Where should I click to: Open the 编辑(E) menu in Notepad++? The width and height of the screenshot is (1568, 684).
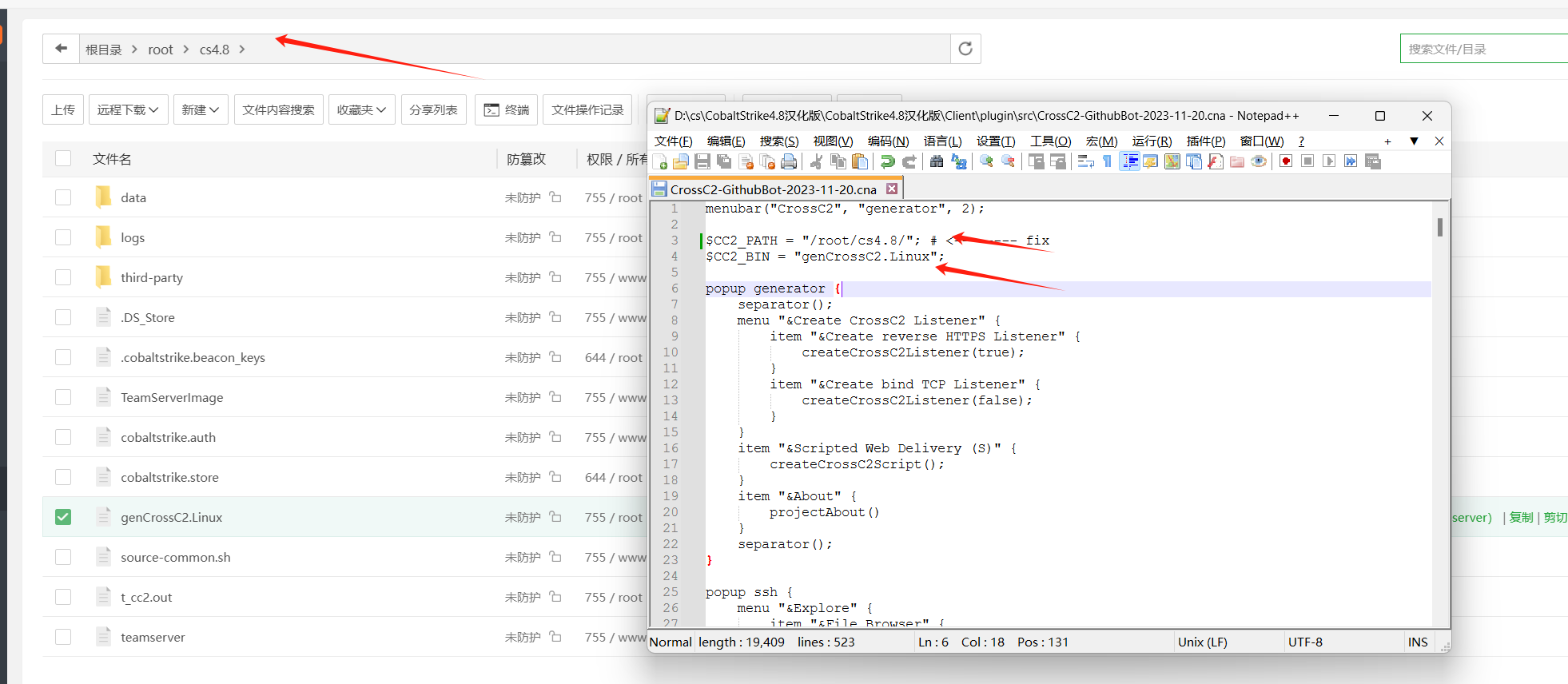pyautogui.click(x=726, y=141)
